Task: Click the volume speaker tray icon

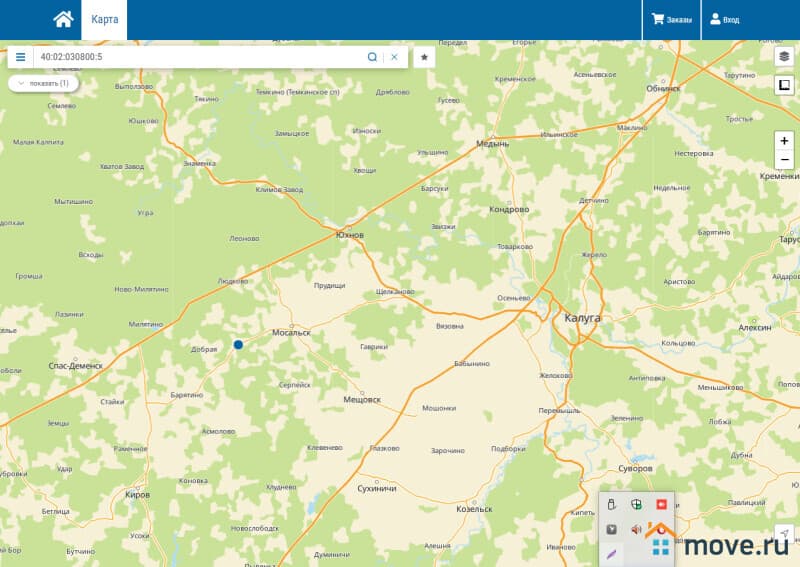Action: (636, 528)
